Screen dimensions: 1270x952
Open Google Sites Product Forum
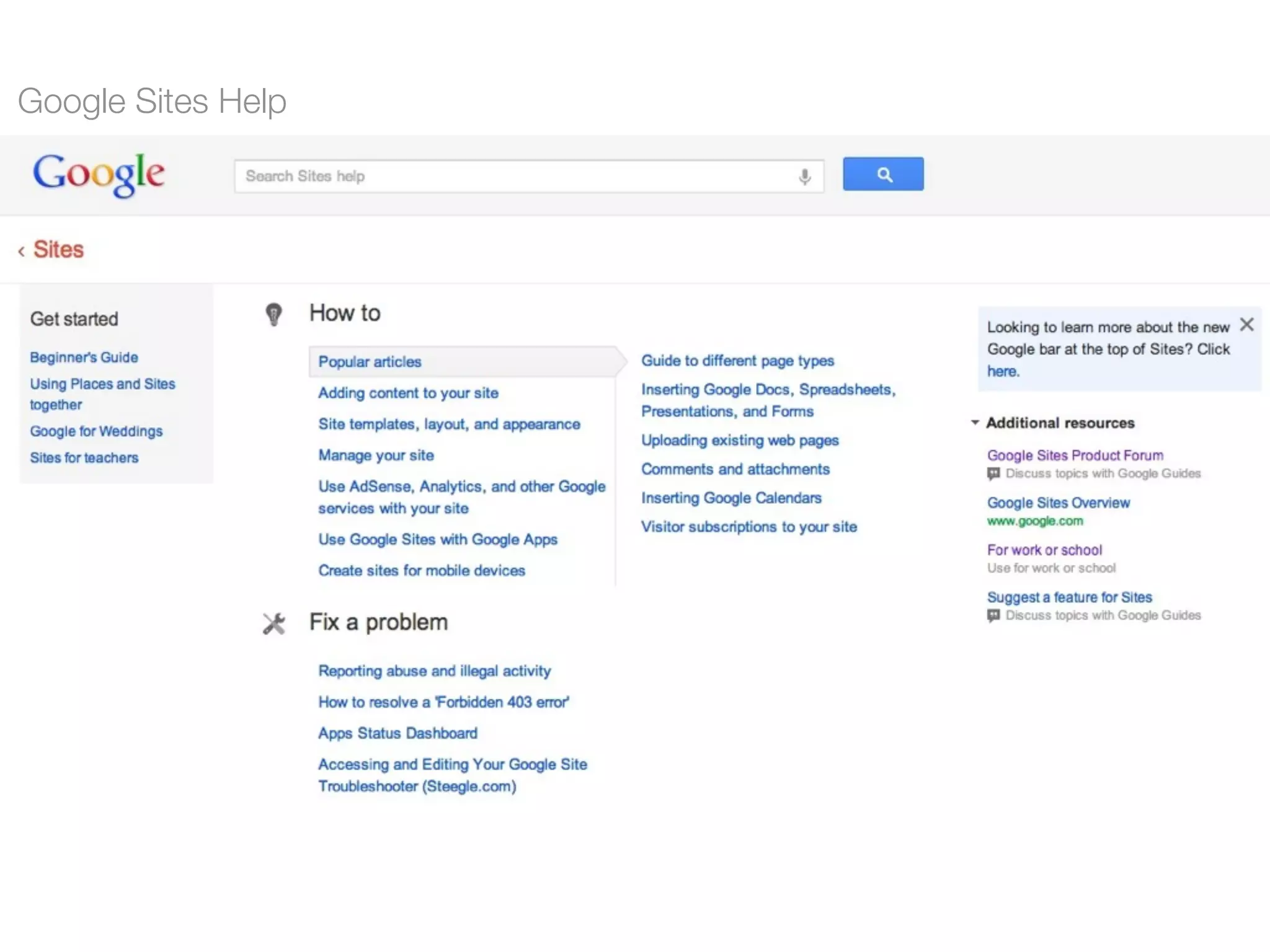click(x=1075, y=456)
